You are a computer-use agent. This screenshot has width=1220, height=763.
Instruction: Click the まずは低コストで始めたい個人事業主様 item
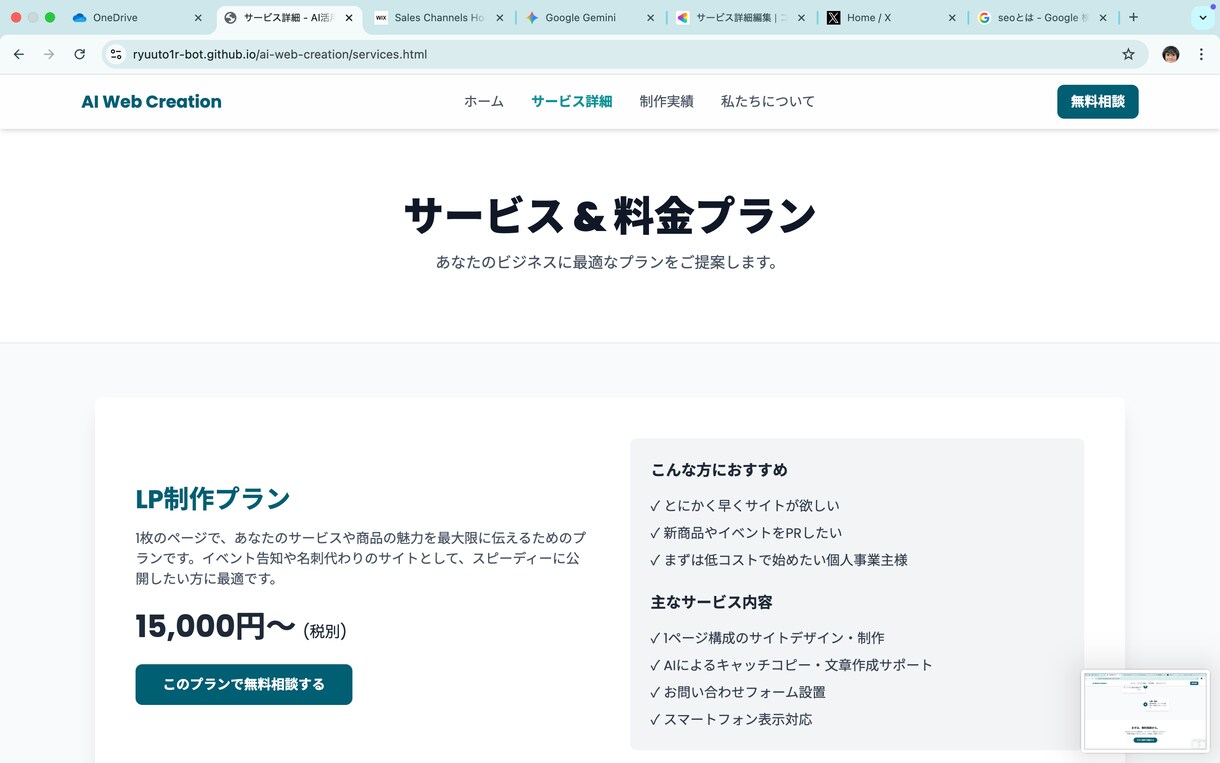click(779, 560)
